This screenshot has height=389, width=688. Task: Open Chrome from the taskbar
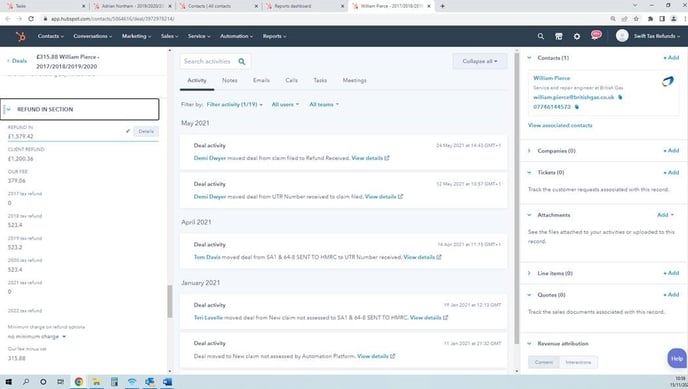coord(79,382)
